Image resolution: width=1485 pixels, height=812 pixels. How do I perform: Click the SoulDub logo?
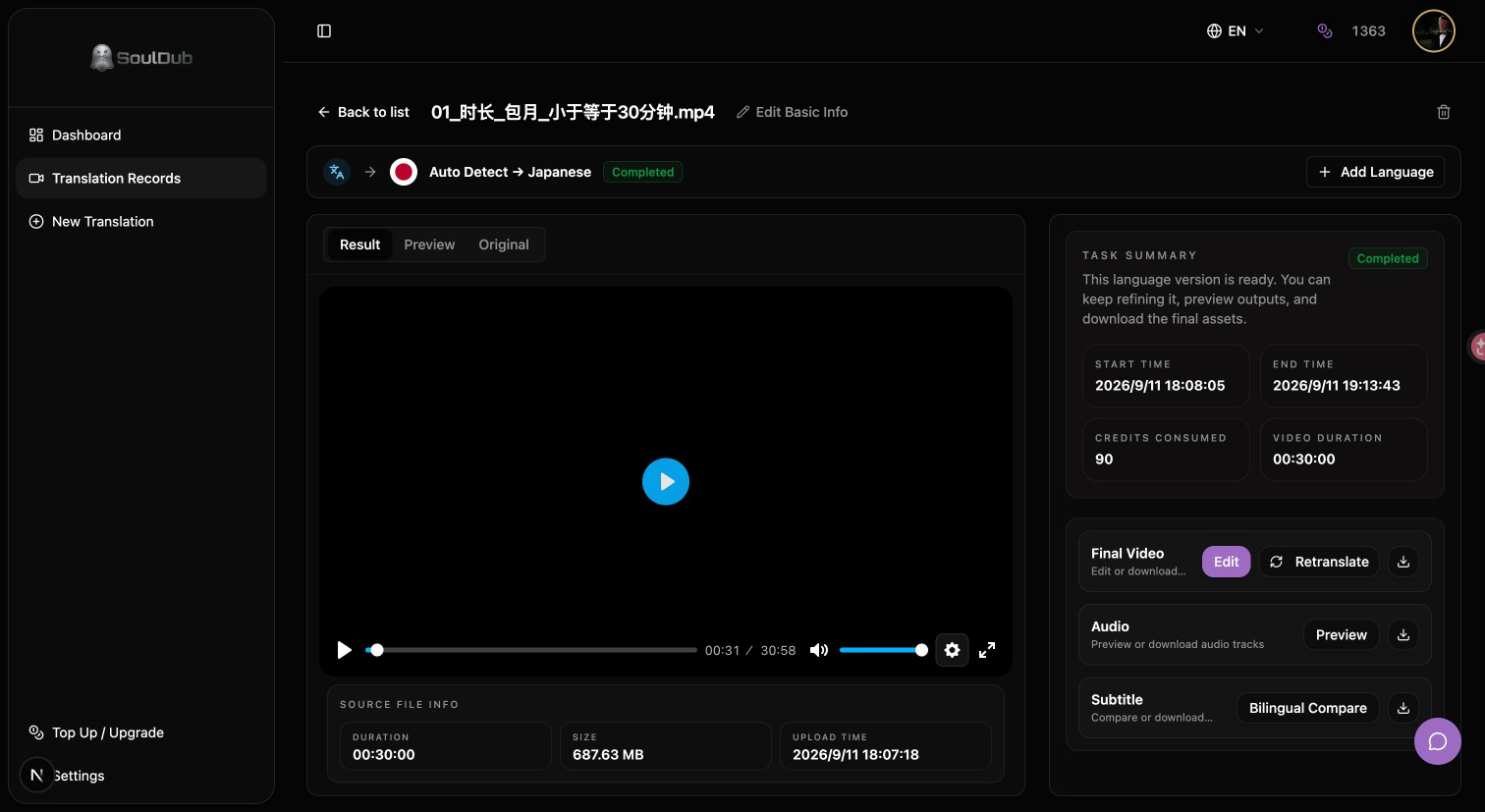click(x=141, y=58)
